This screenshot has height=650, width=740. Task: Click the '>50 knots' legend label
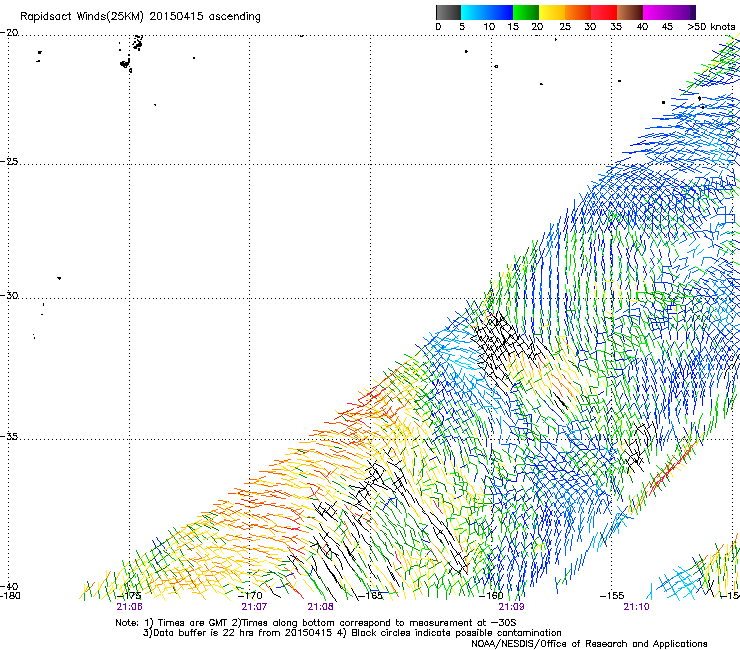coord(711,27)
